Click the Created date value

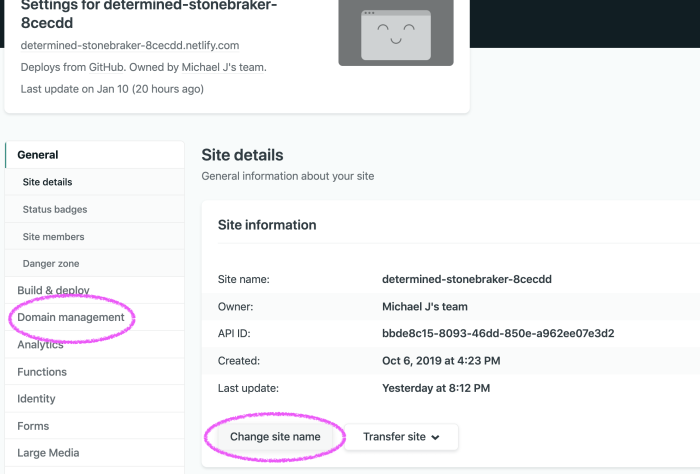click(441, 361)
